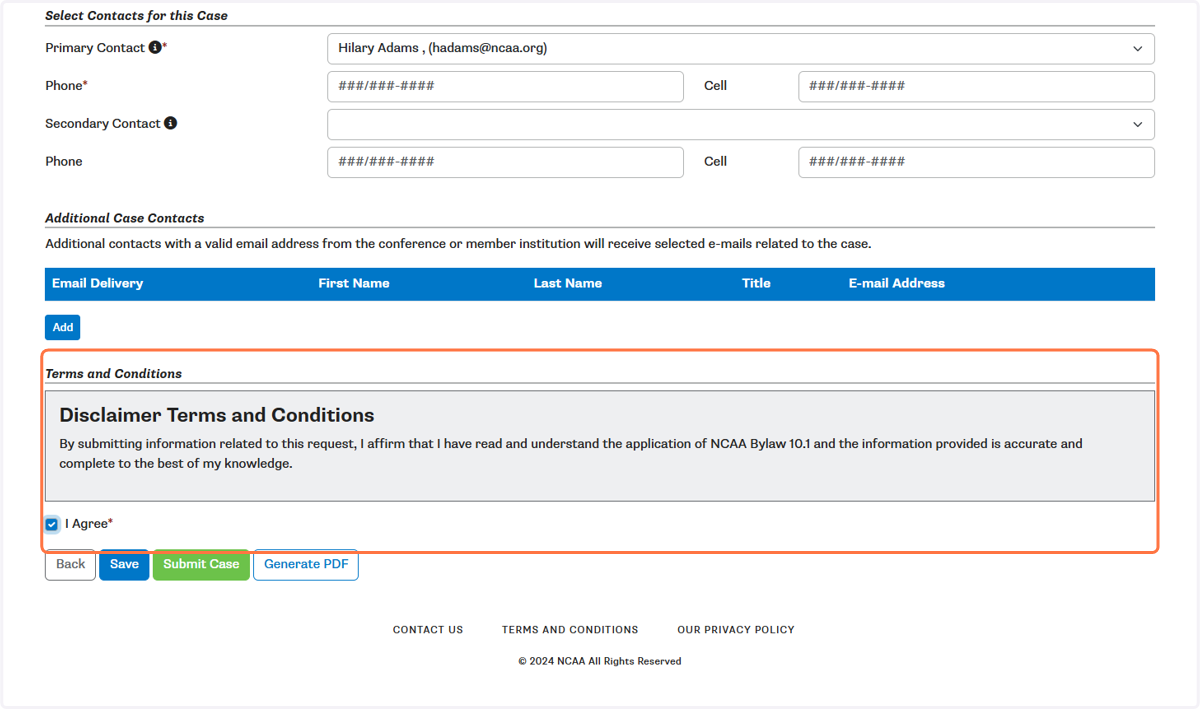Open the Primary Contact dropdown
The height and width of the screenshot is (709, 1200).
pyautogui.click(x=740, y=48)
